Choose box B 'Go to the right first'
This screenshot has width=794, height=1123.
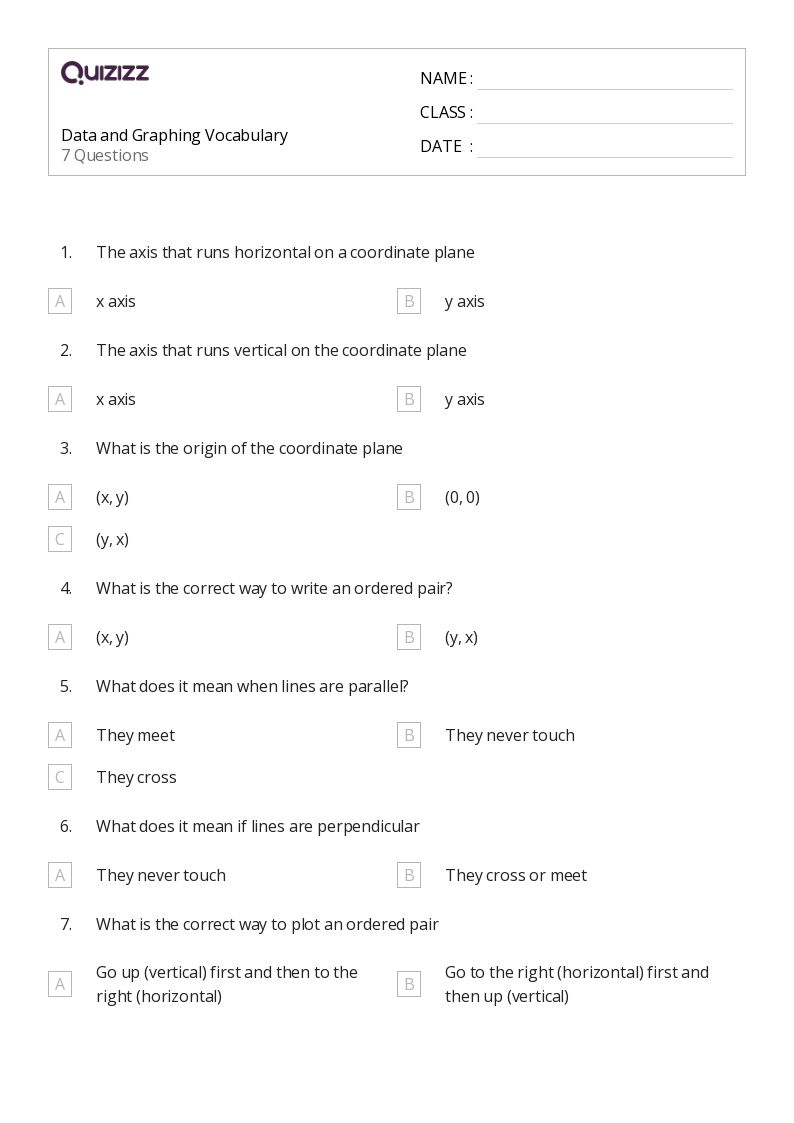click(x=409, y=984)
